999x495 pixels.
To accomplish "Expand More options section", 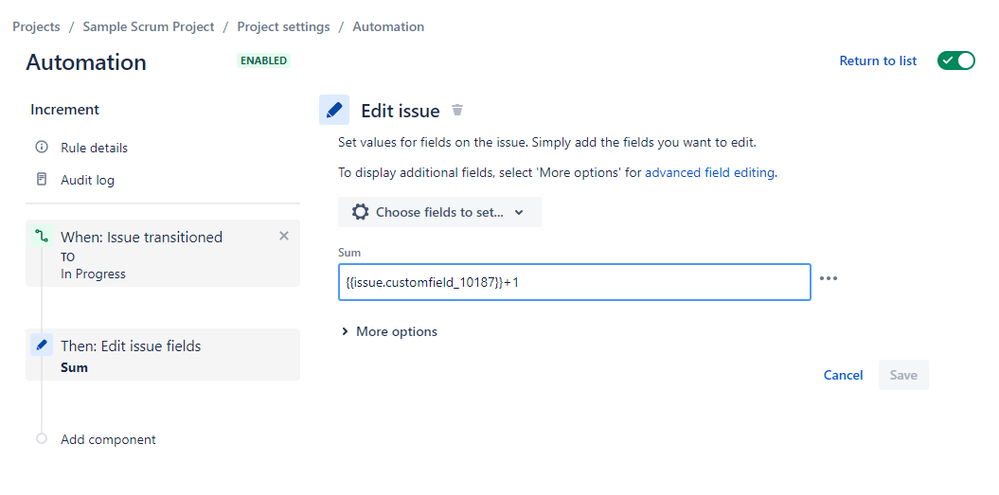I will tap(389, 331).
